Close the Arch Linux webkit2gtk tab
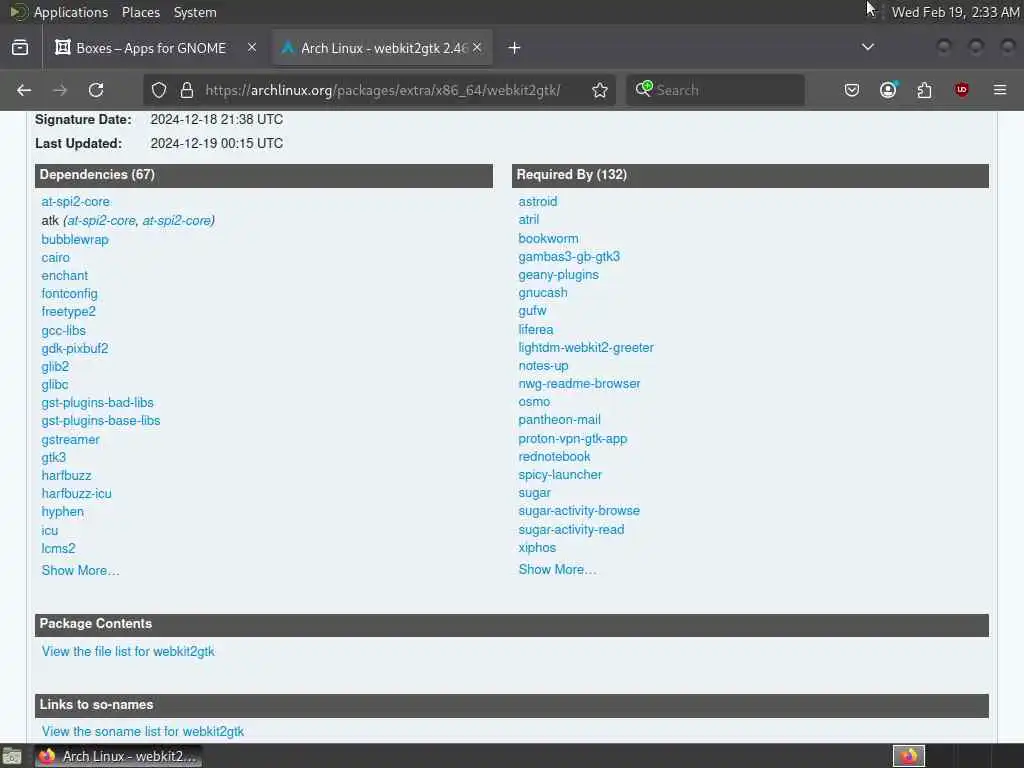1024x768 pixels. click(x=477, y=48)
